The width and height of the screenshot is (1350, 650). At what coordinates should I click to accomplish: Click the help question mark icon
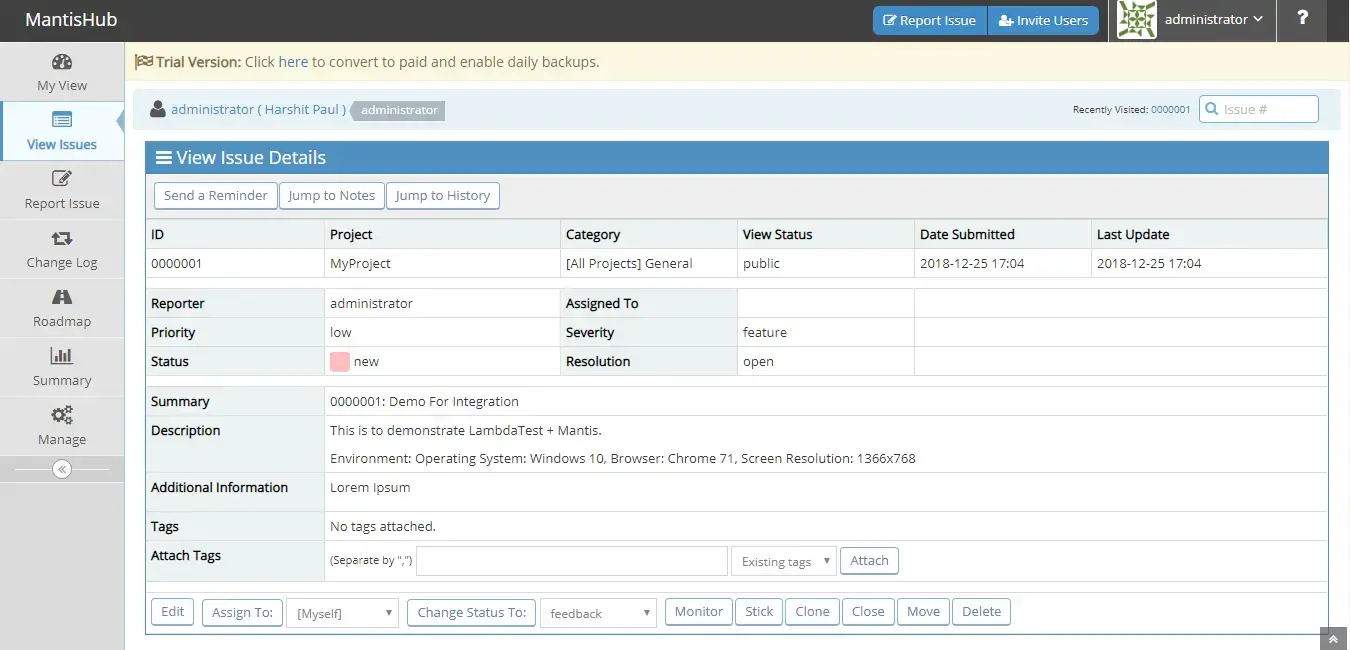point(1302,19)
